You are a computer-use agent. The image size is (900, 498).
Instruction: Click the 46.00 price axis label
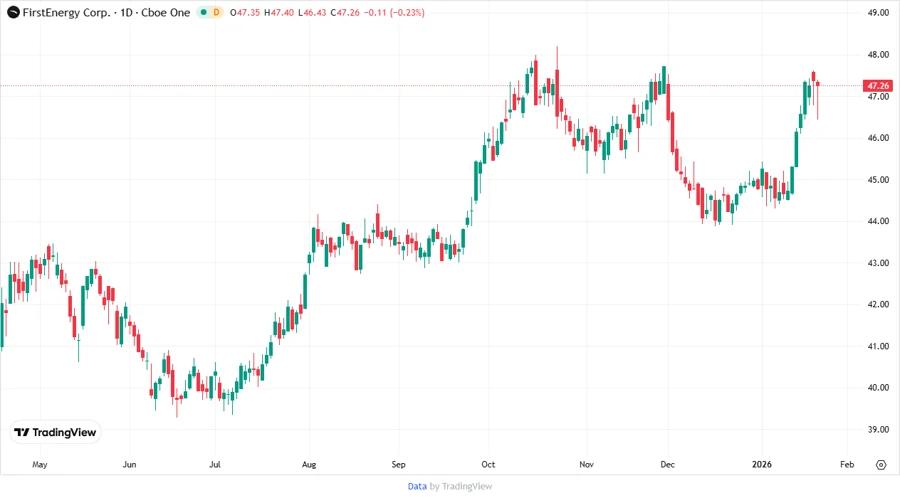[x=878, y=138]
